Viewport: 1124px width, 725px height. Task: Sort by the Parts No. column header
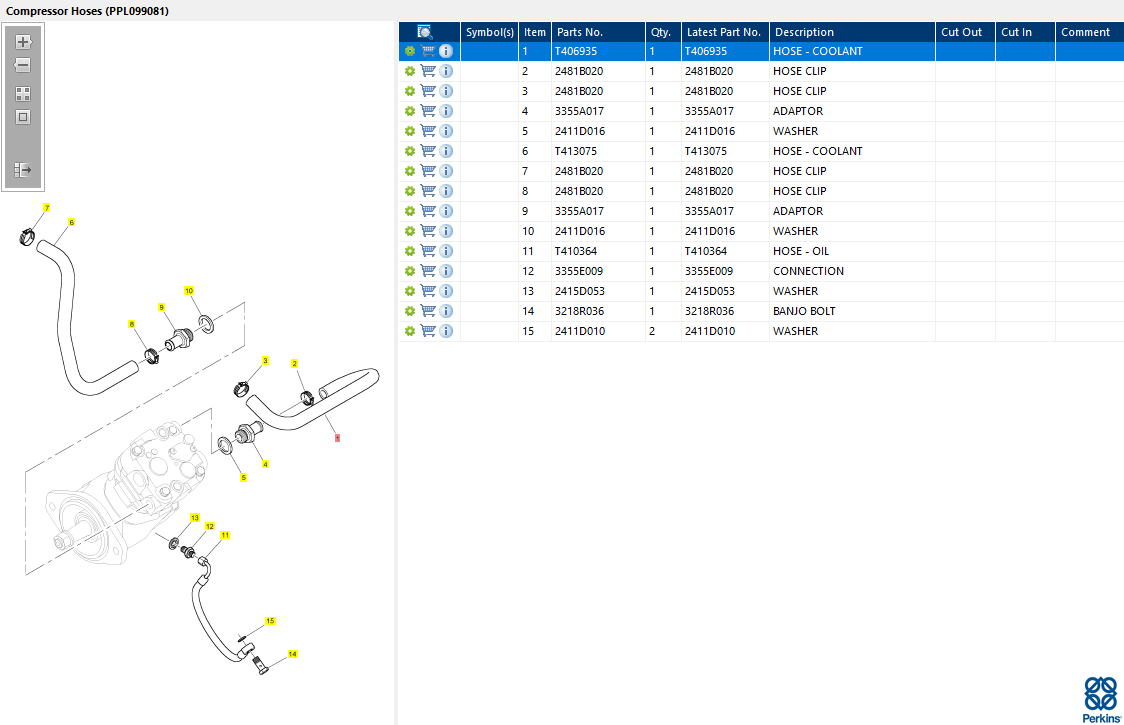tap(599, 32)
